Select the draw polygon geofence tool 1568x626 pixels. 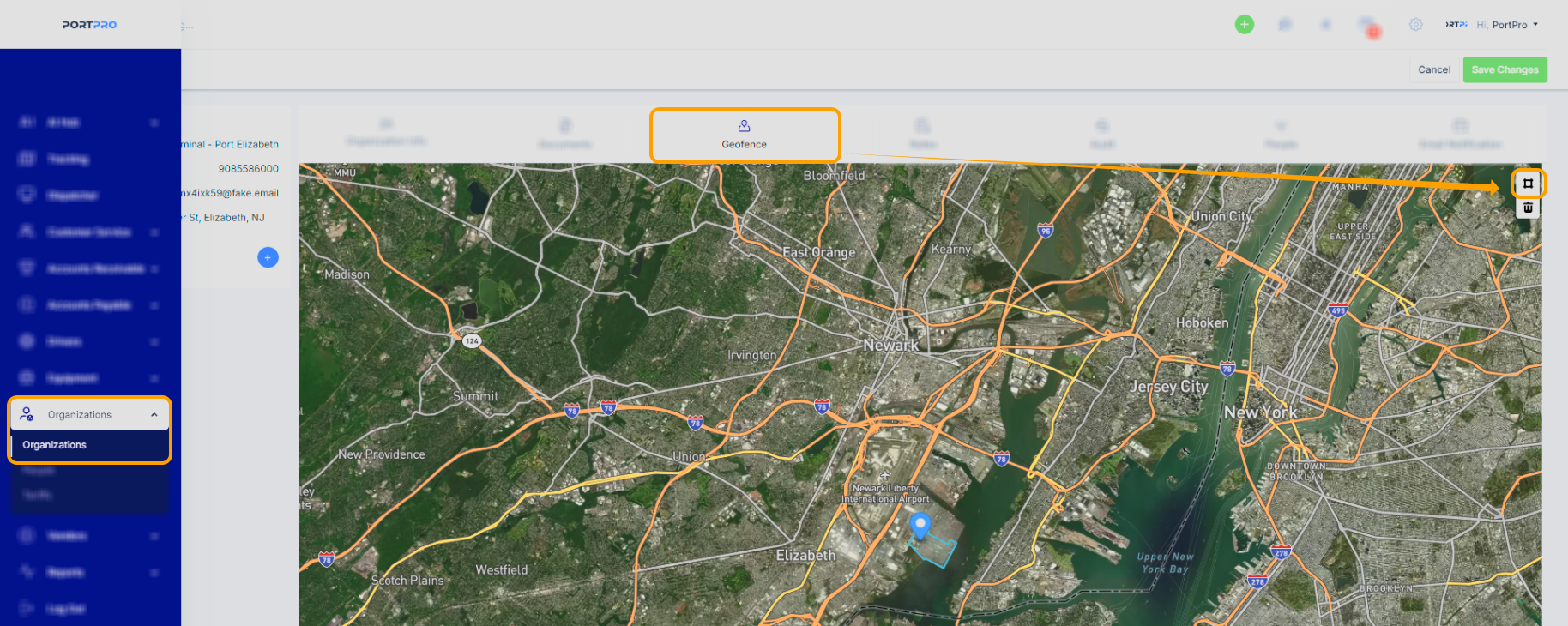[1528, 184]
